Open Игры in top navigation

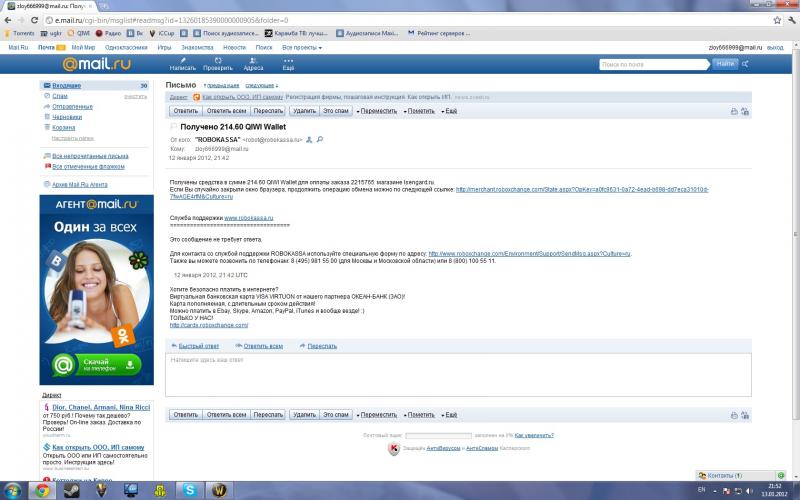tap(164, 47)
